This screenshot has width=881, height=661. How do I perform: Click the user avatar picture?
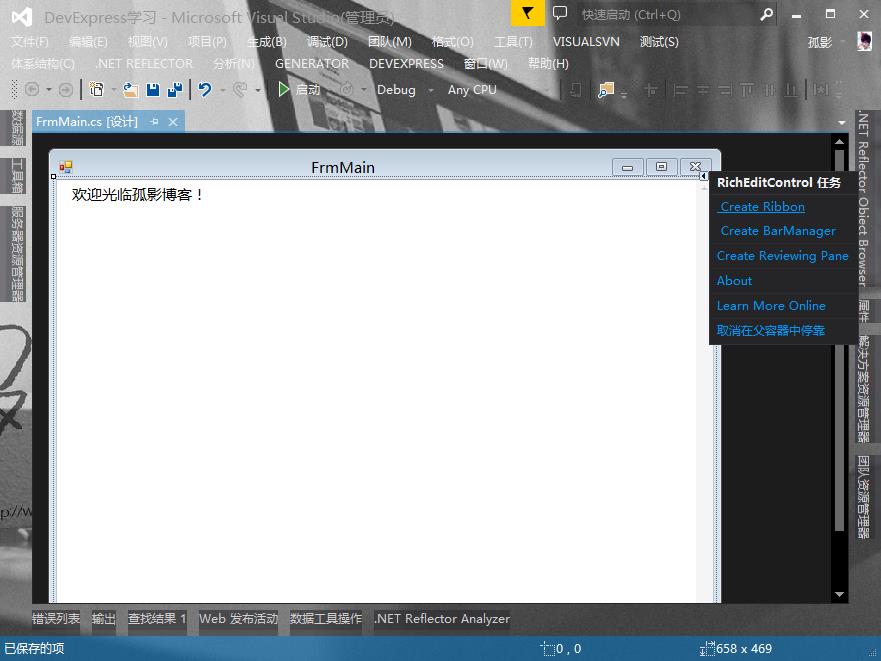(x=865, y=41)
